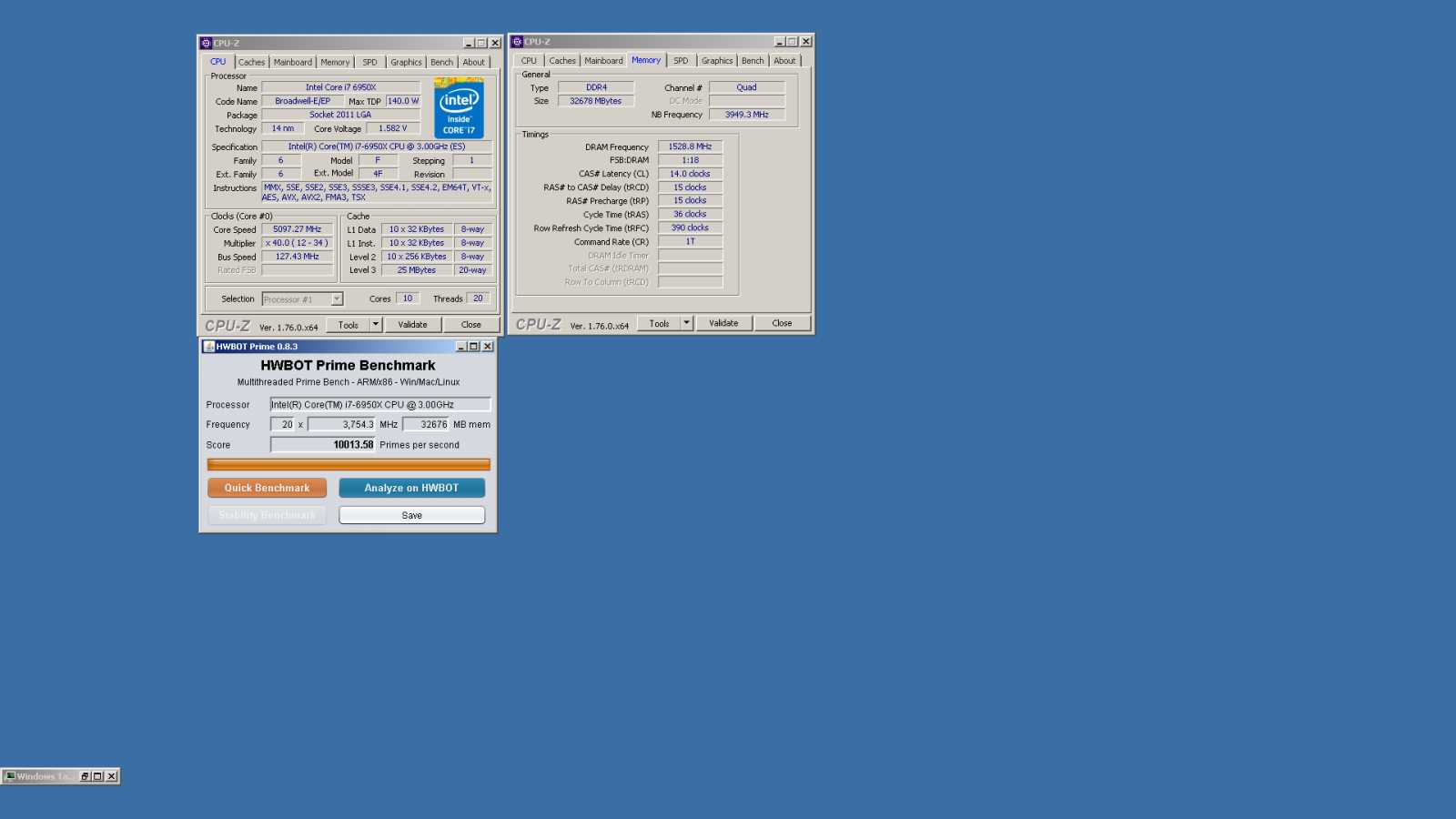Click the HWBOT Prime title bar icon
This screenshot has height=819, width=1456.
[209, 347]
